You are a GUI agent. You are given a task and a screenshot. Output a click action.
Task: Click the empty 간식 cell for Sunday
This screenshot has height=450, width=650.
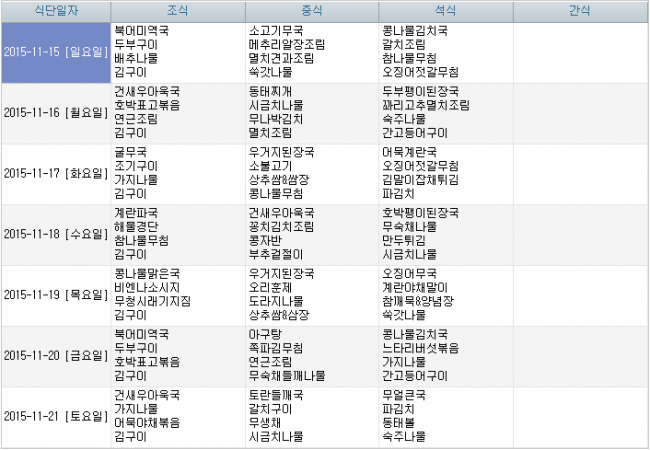[579, 51]
